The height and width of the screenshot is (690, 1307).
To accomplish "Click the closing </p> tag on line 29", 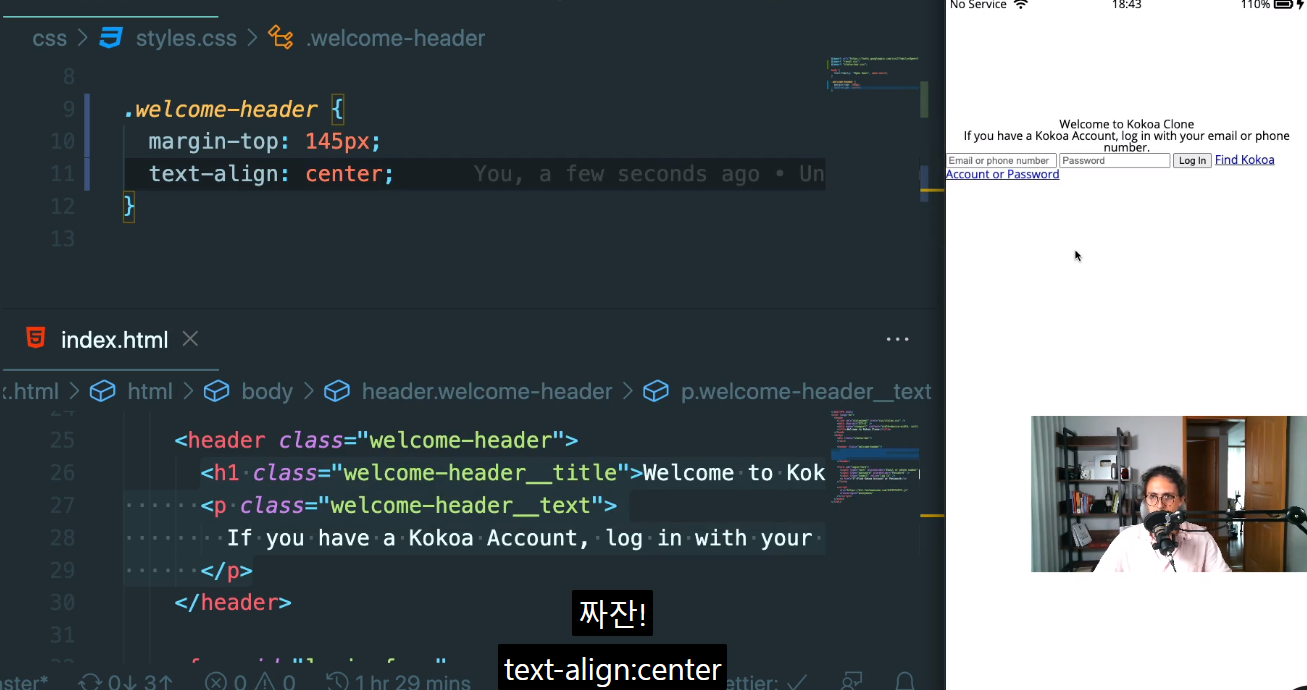I will (x=227, y=570).
